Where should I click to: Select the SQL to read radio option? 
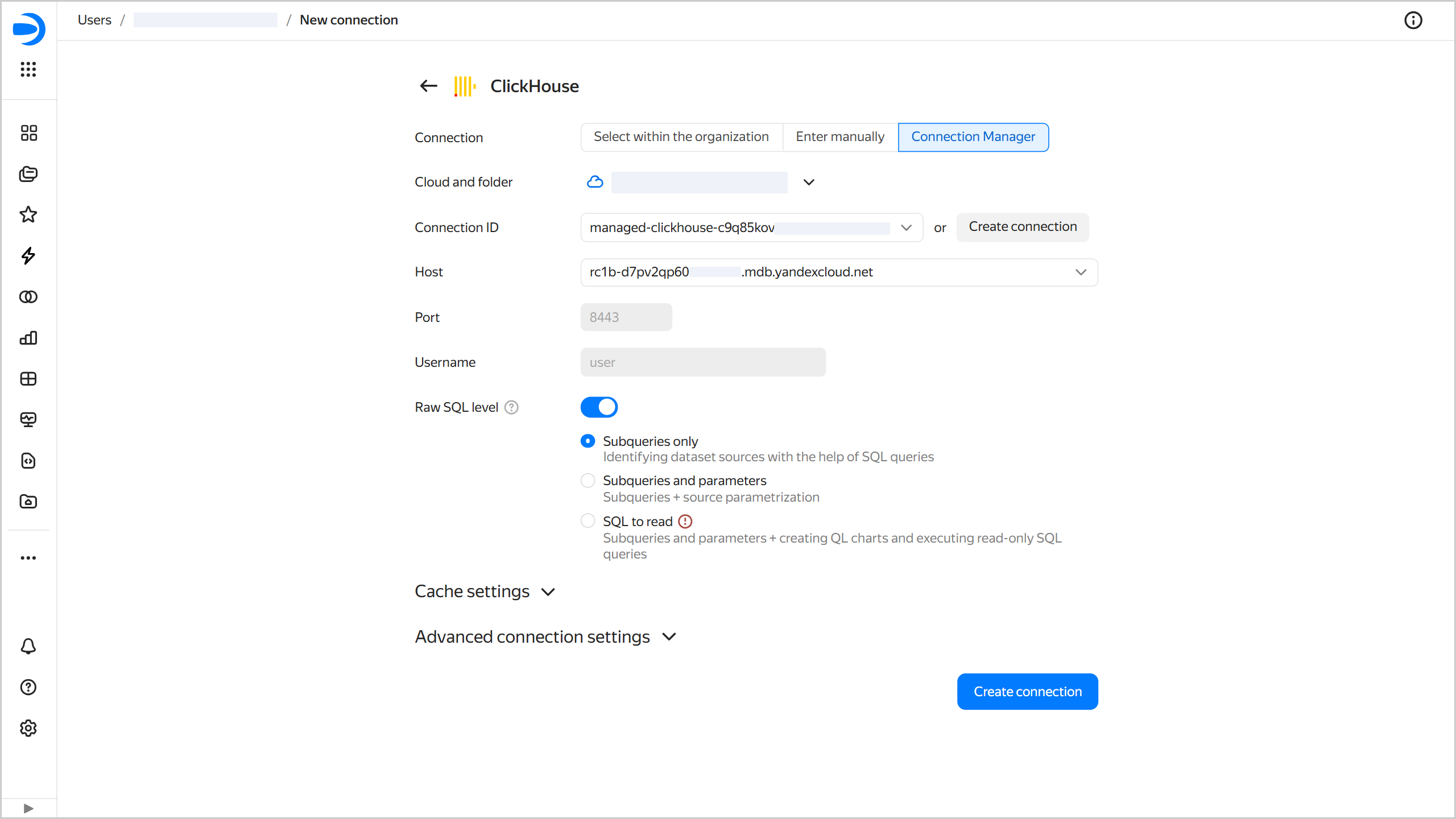tap(588, 521)
